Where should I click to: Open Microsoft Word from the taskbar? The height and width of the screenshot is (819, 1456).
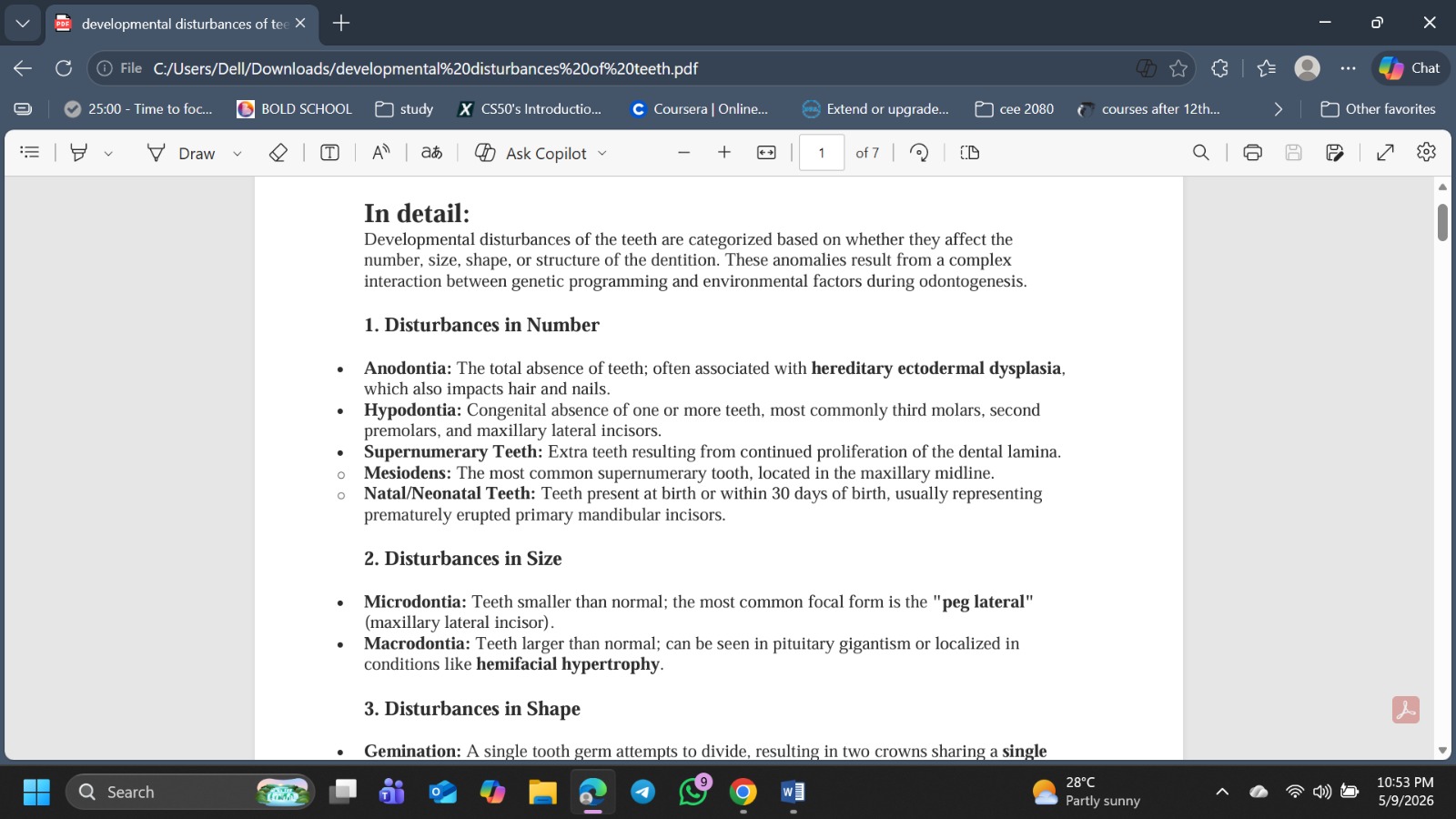(794, 792)
